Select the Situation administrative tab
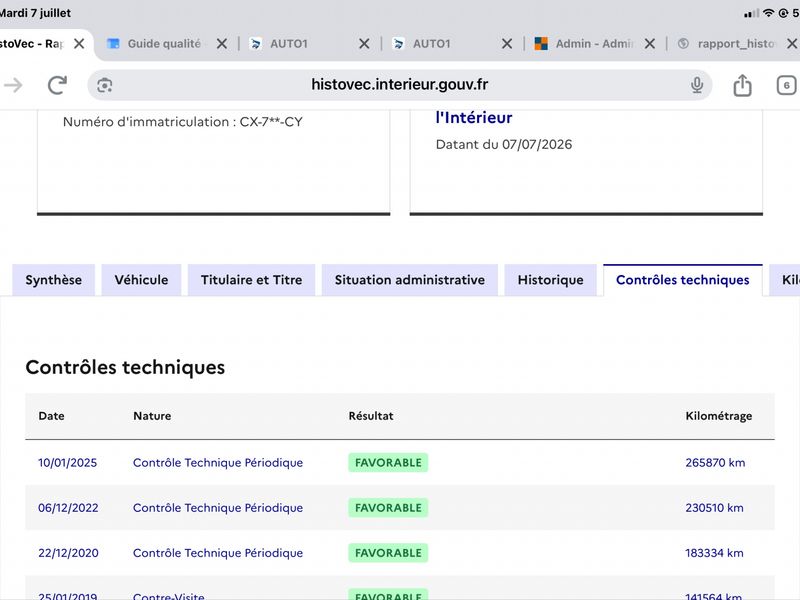The height and width of the screenshot is (600, 800). [x=410, y=280]
